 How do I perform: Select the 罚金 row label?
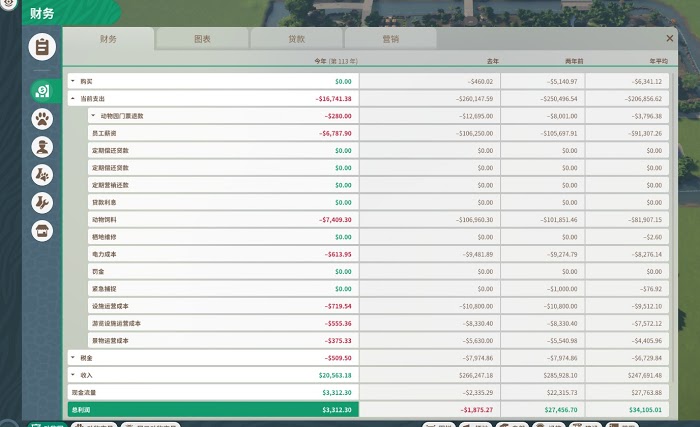tap(98, 272)
